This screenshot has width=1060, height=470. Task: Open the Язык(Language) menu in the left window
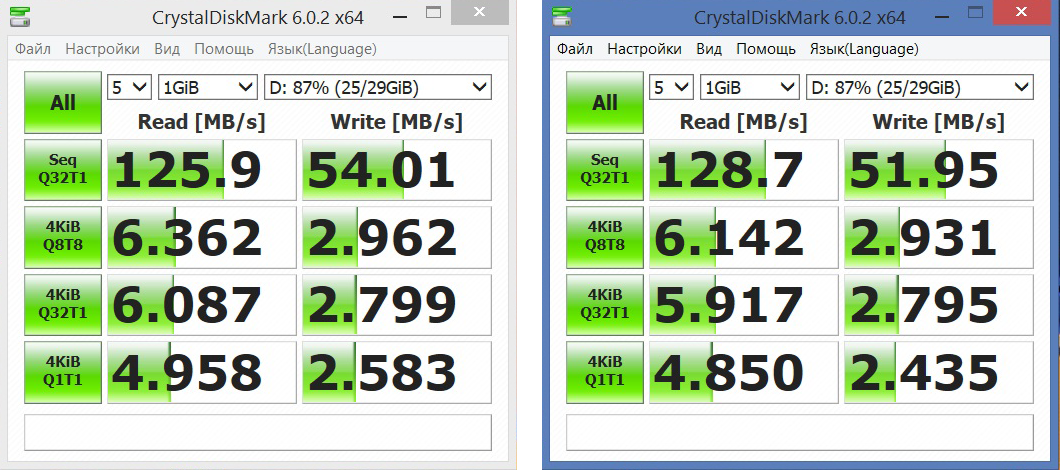322,49
